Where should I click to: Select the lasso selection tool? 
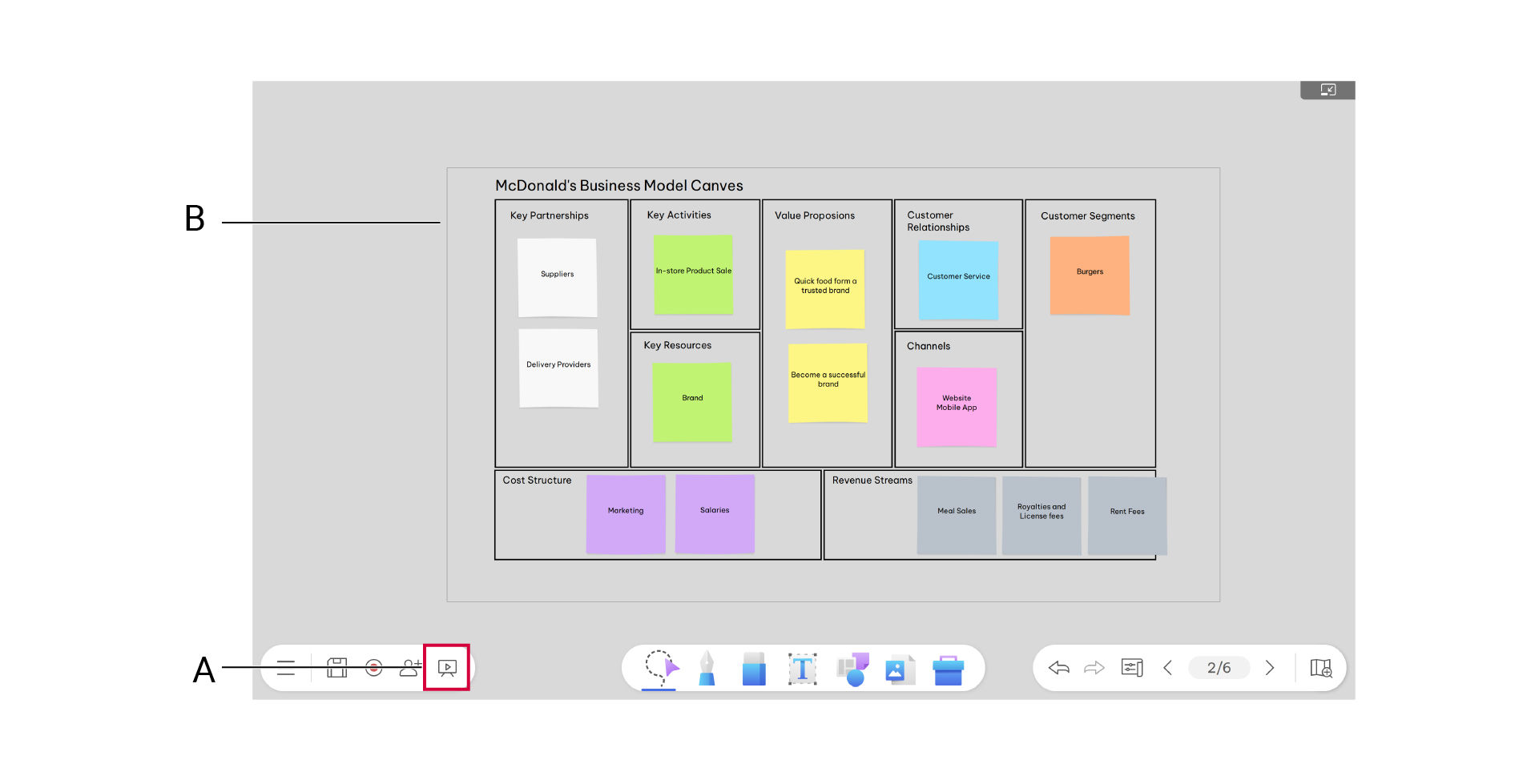point(660,668)
